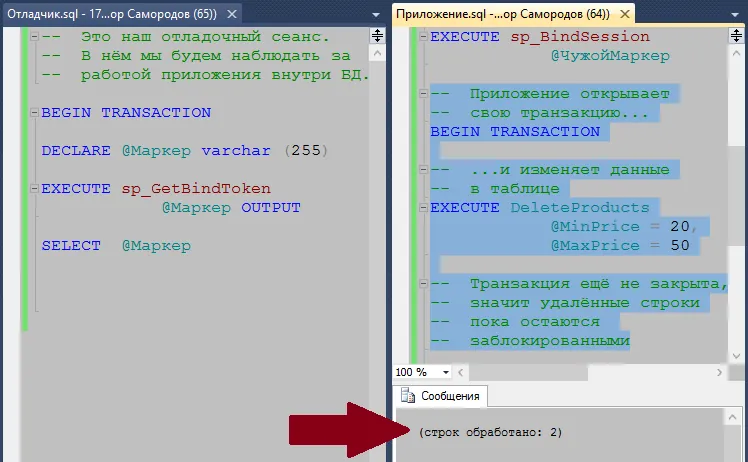Click sp_GetBindToken procedure name
748x462 pixels.
click(x=196, y=189)
